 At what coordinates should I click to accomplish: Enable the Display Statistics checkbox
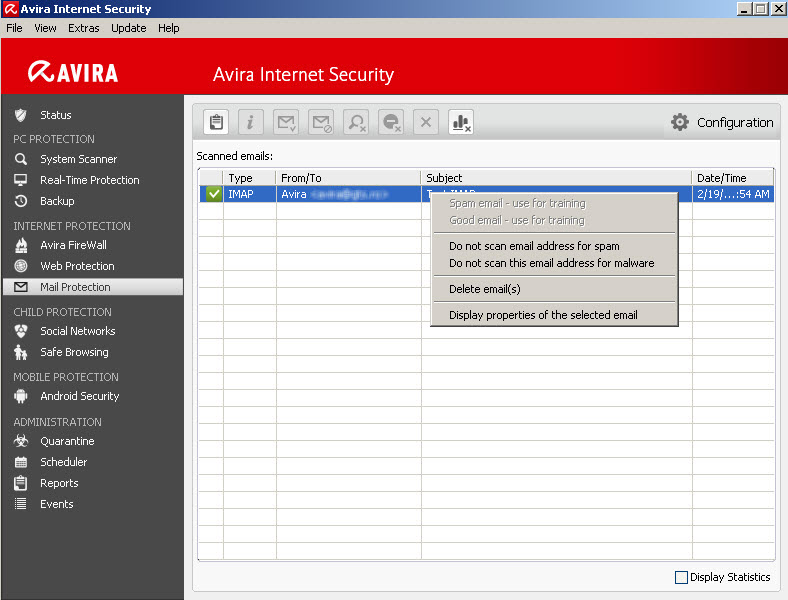coord(681,577)
